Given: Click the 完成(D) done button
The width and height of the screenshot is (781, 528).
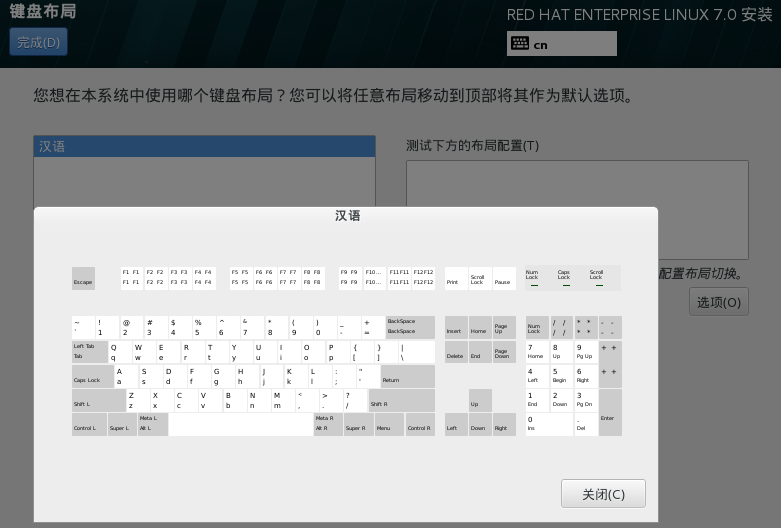Looking at the screenshot, I should point(38,42).
